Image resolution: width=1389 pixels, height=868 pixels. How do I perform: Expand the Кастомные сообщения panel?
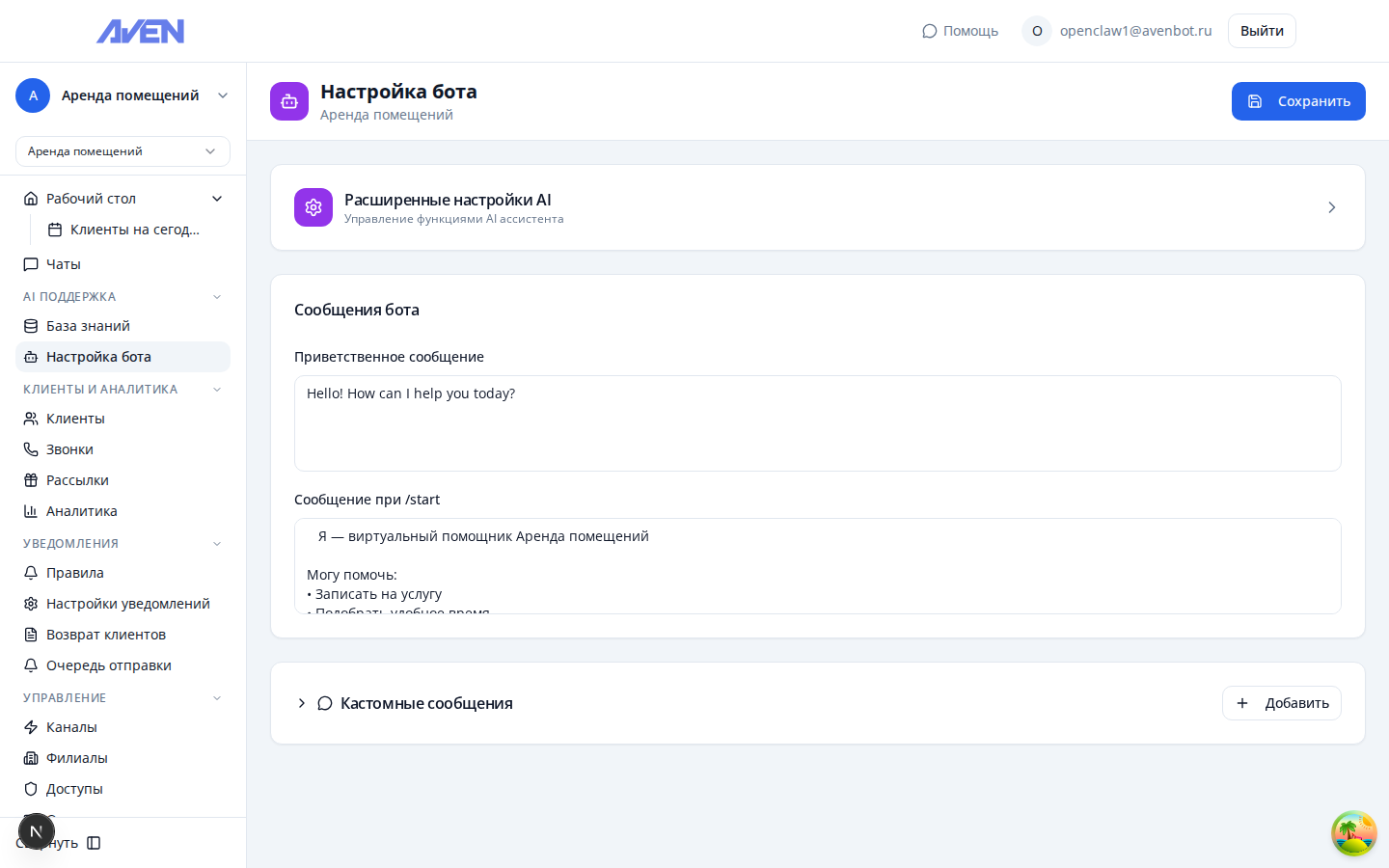302,703
